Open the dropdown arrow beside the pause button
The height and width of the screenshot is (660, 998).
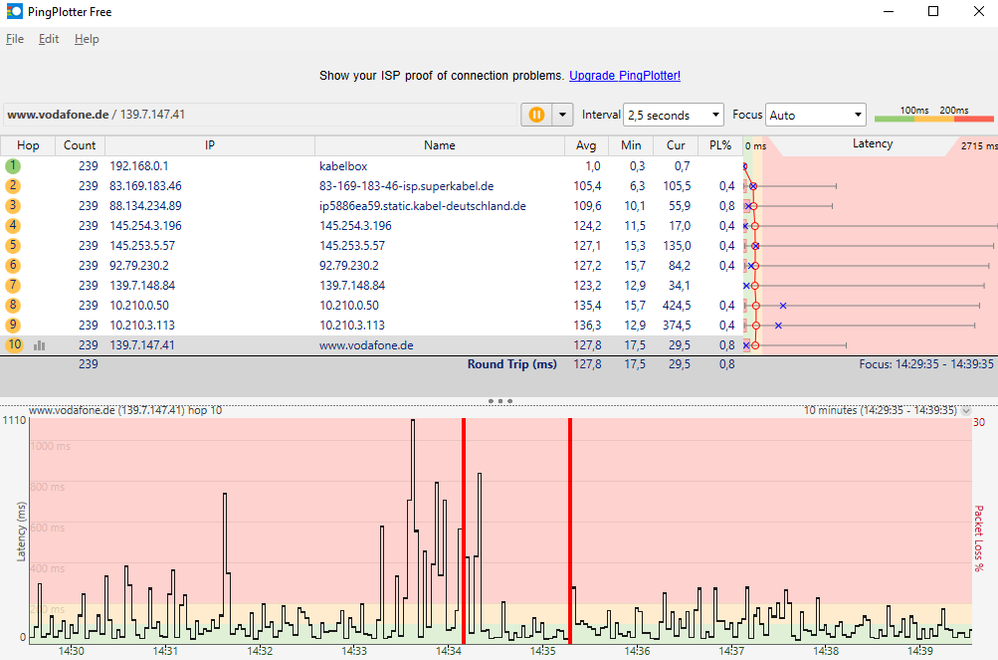[562, 115]
